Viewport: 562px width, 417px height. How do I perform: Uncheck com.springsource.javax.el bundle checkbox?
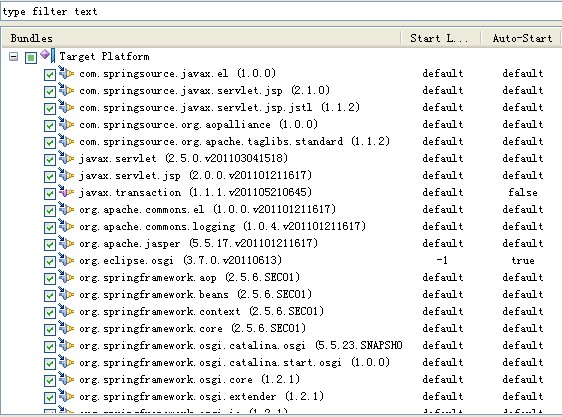[x=49, y=74]
